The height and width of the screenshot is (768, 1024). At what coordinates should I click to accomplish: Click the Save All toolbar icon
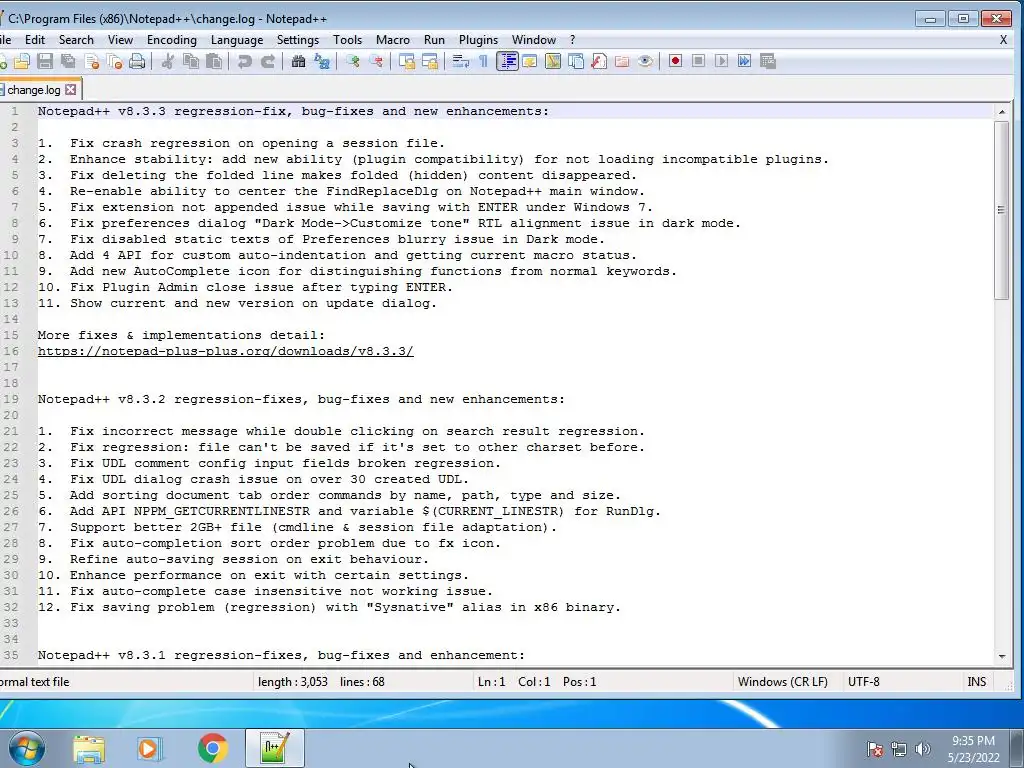(68, 61)
